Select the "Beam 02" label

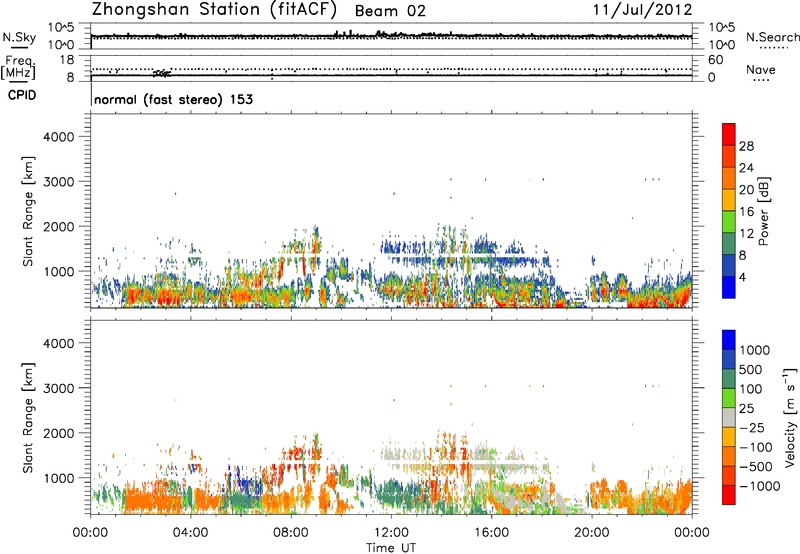(390, 11)
